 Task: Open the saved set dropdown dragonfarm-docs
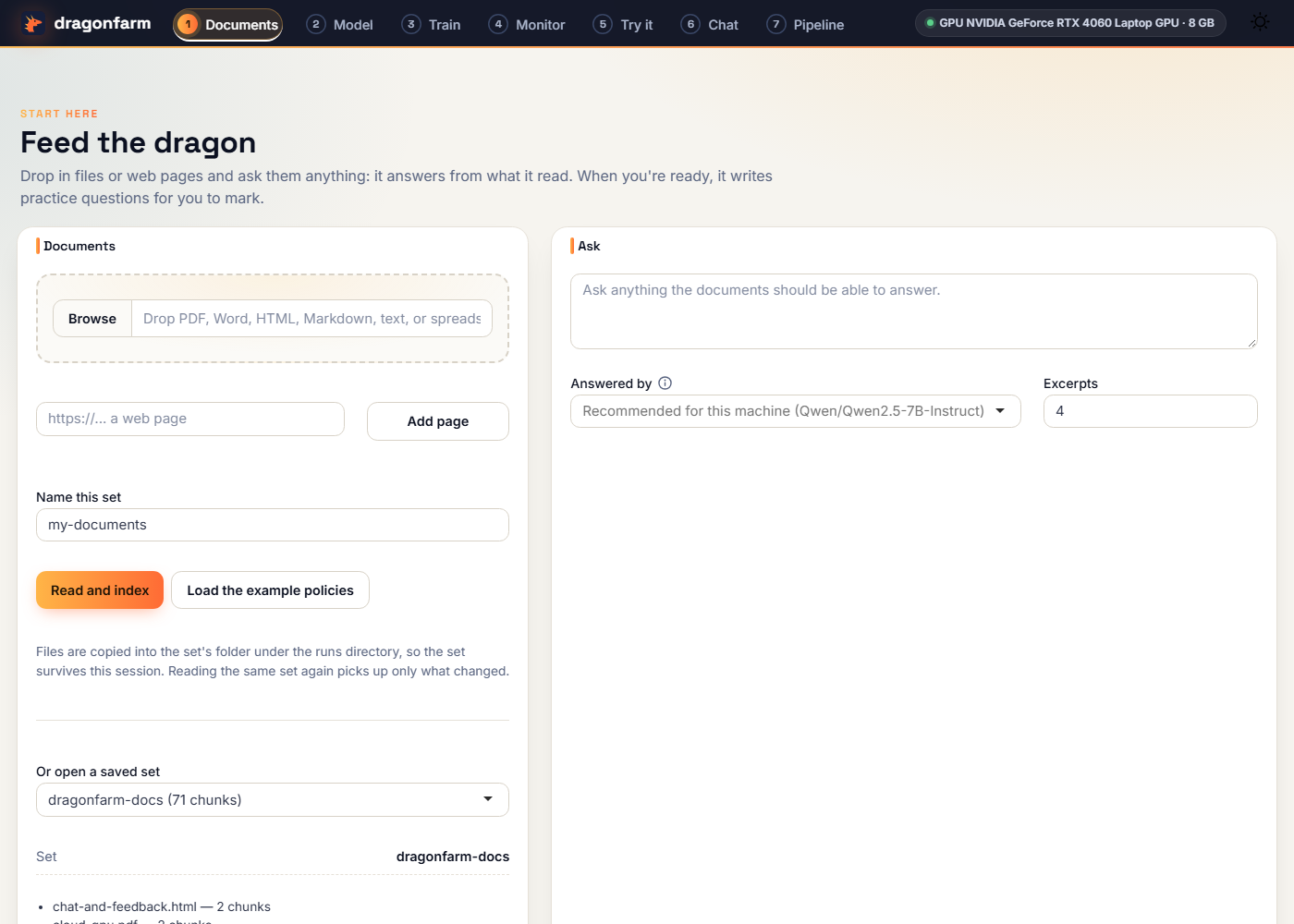coord(273,800)
